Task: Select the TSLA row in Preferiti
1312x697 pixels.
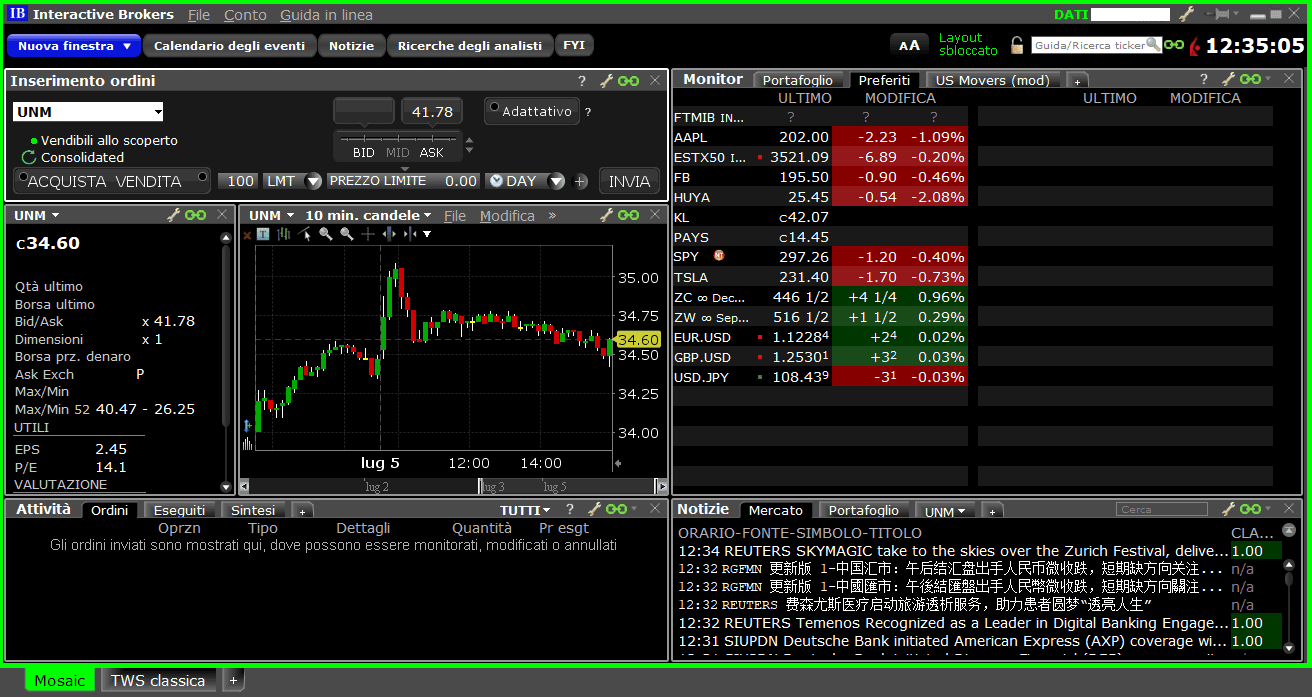Action: click(820, 277)
